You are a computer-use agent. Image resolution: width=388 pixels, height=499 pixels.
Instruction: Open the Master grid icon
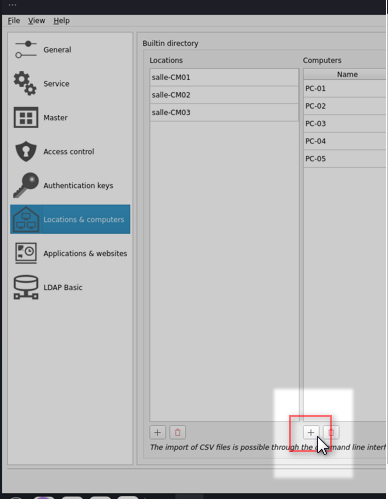(26, 117)
